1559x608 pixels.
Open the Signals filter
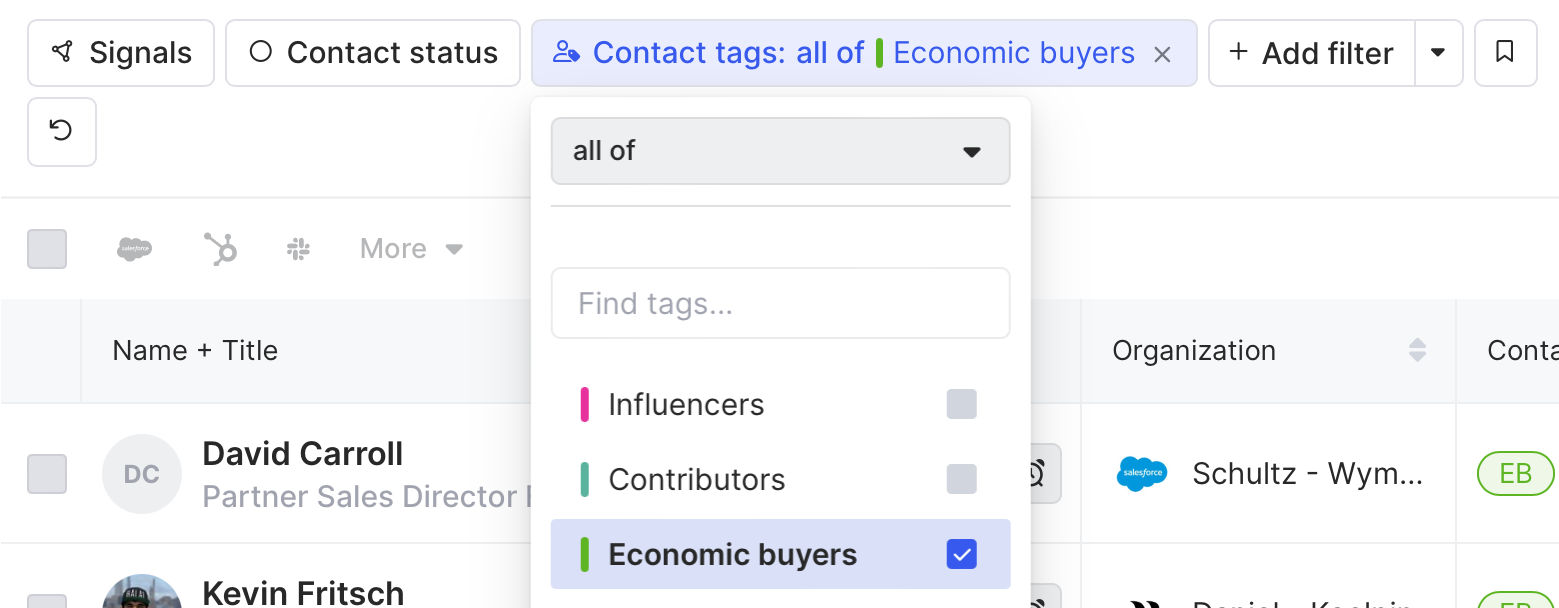121,53
